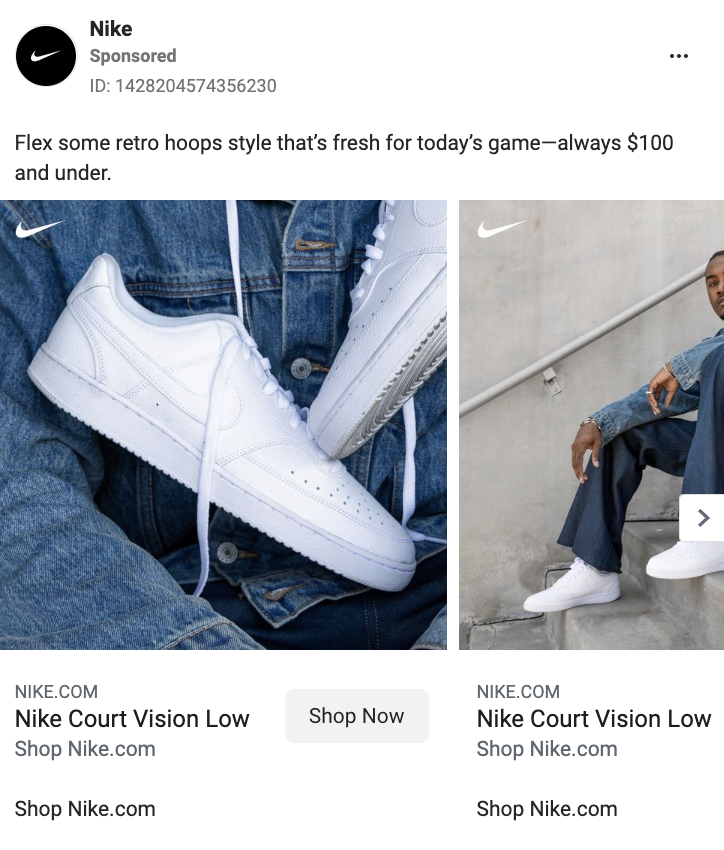This screenshot has width=724, height=850.
Task: Click gray Shop Nike.com under first card
Action: point(85,749)
